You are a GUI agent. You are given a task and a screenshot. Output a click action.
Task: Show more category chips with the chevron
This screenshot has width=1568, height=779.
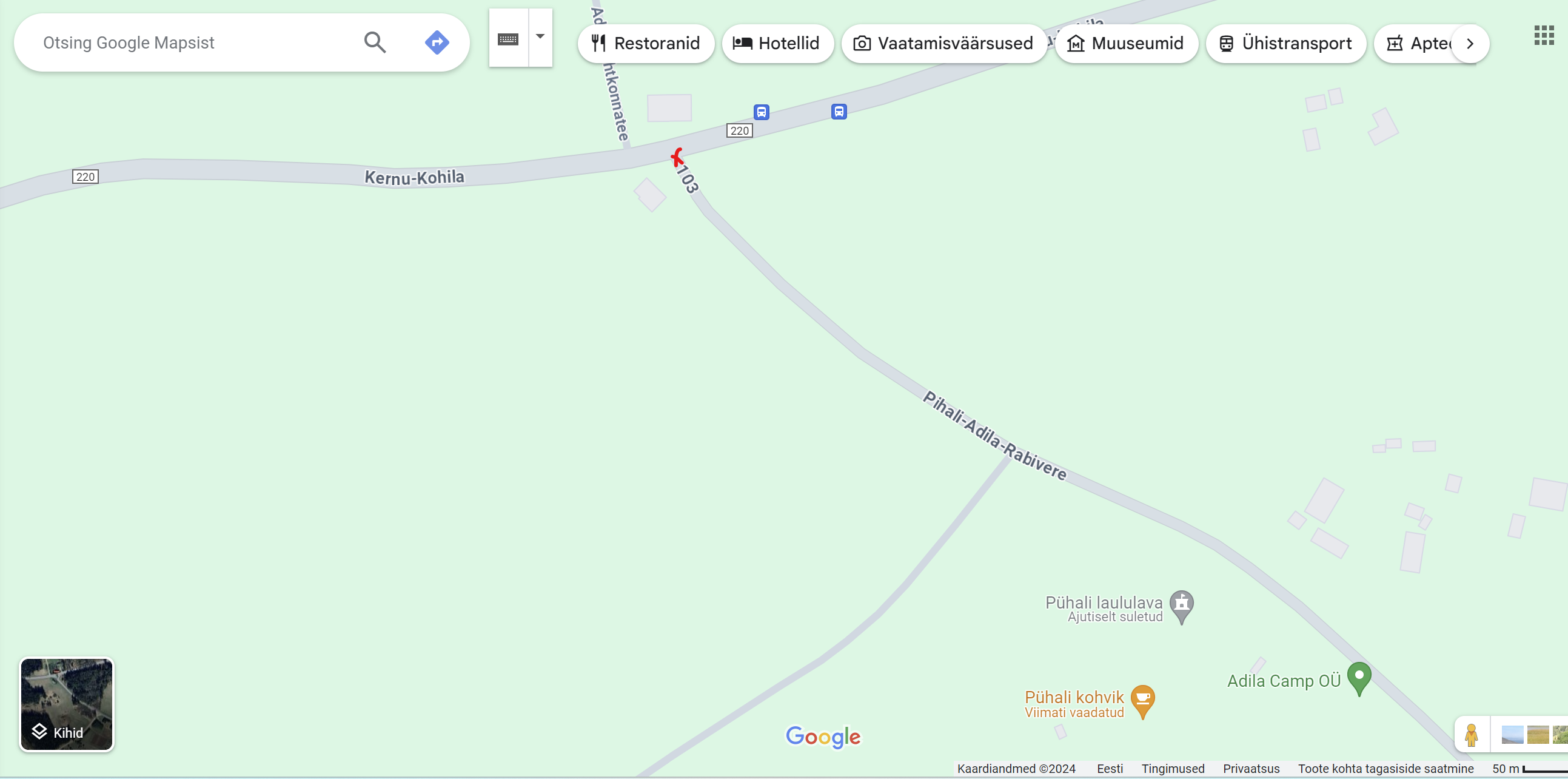[x=1470, y=43]
